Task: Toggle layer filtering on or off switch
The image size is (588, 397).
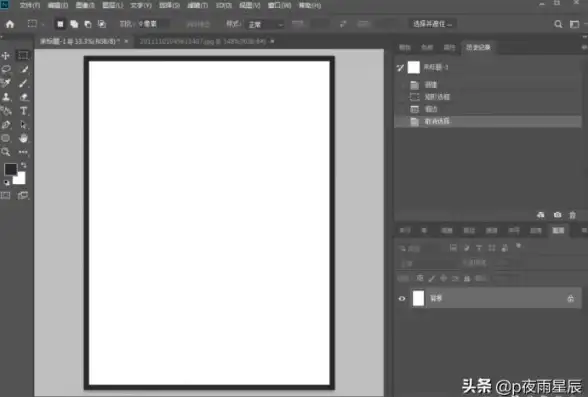Action: 518,246
